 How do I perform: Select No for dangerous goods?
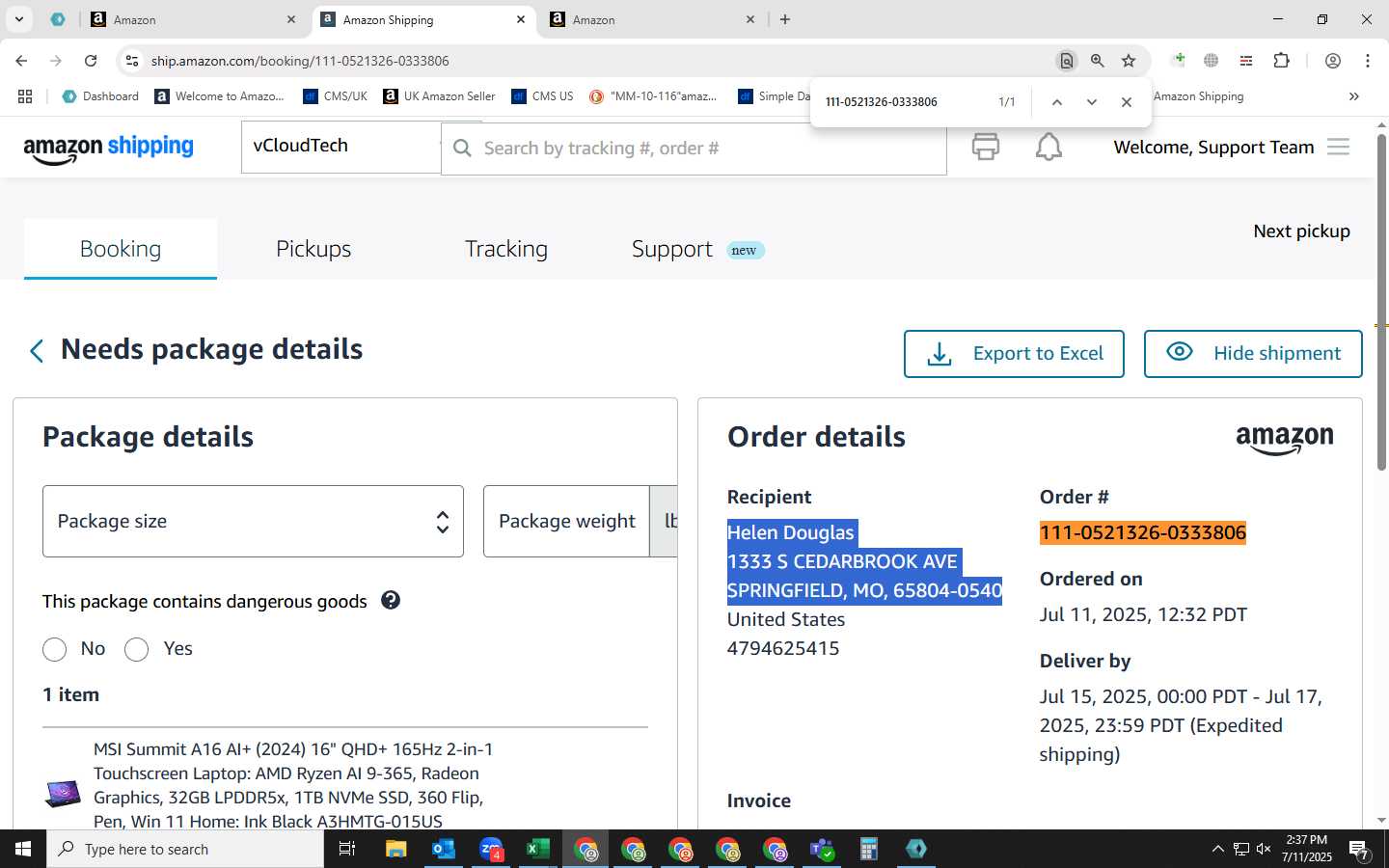pyautogui.click(x=55, y=649)
